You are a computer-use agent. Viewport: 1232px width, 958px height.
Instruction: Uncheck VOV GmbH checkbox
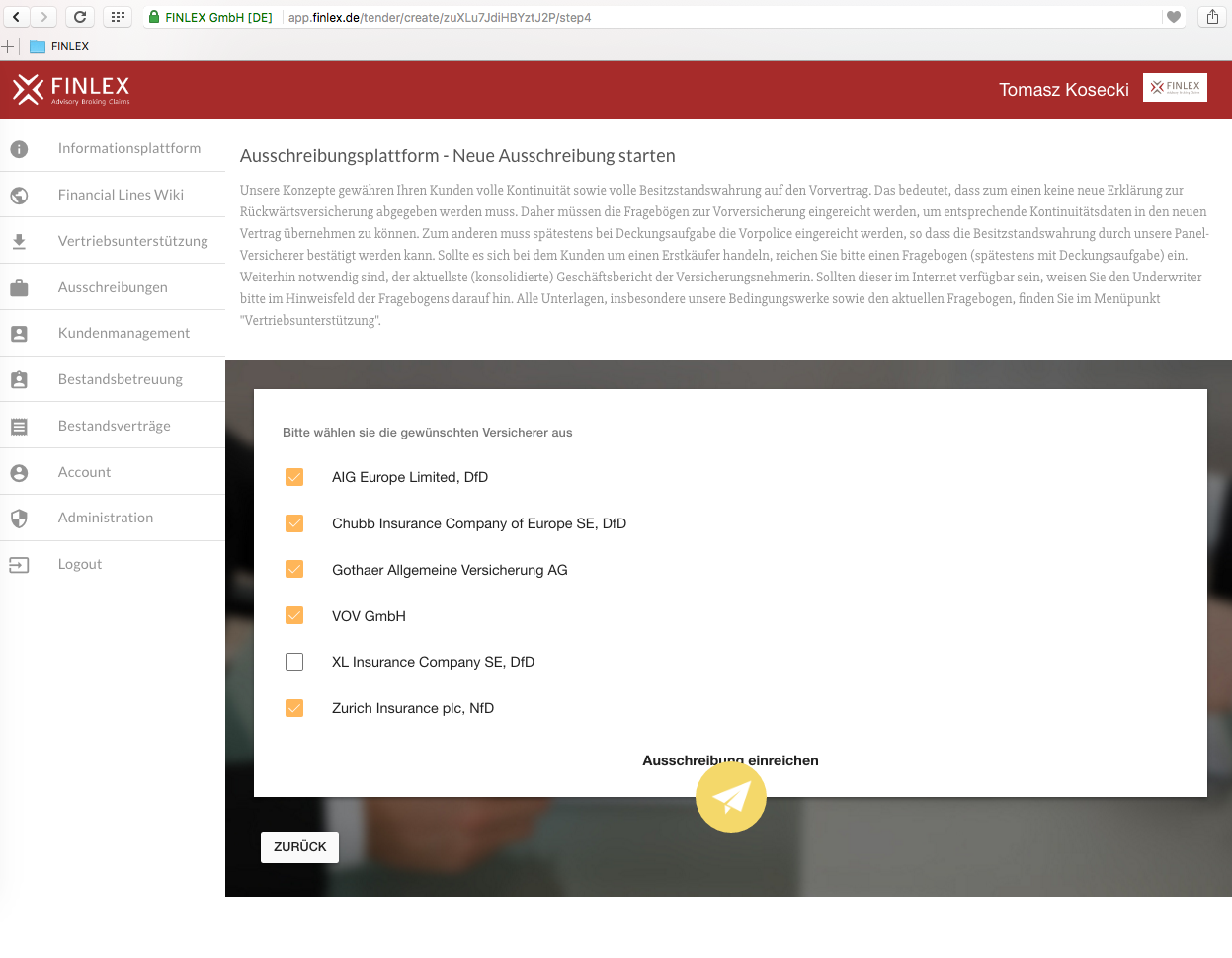[x=294, y=615]
